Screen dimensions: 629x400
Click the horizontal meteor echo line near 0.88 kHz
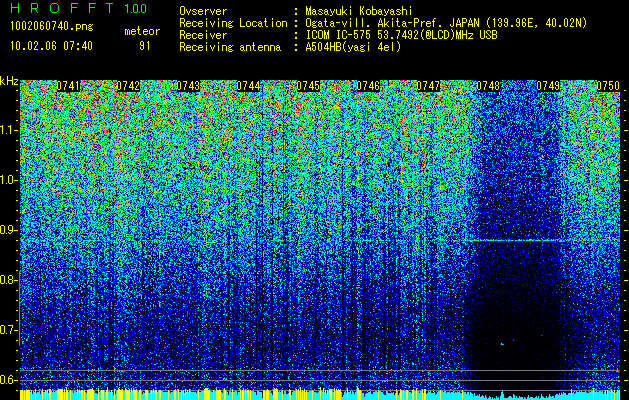516,240
